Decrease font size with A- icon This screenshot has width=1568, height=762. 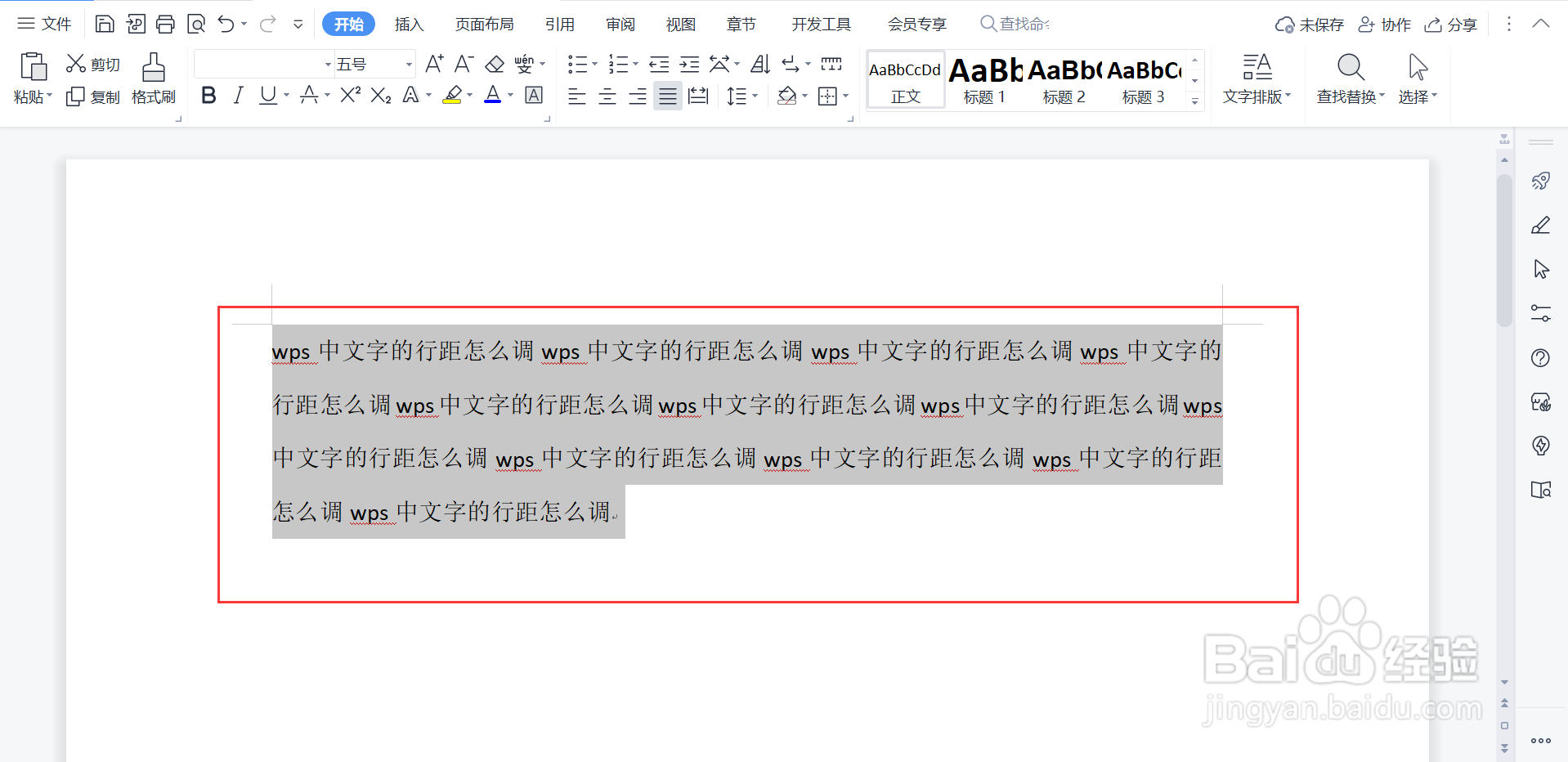(x=464, y=64)
